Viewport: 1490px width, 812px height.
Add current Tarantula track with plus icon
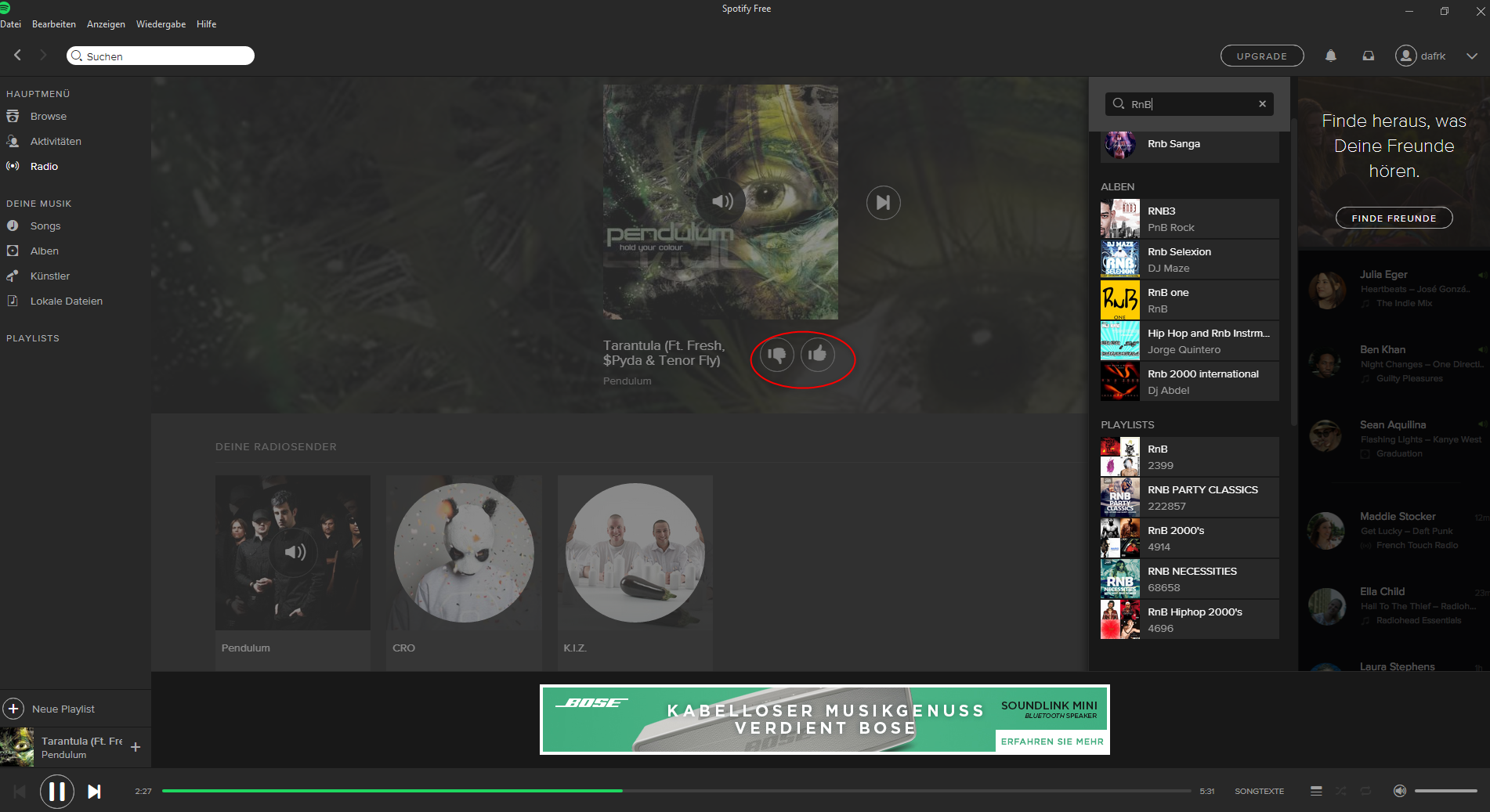[136, 747]
